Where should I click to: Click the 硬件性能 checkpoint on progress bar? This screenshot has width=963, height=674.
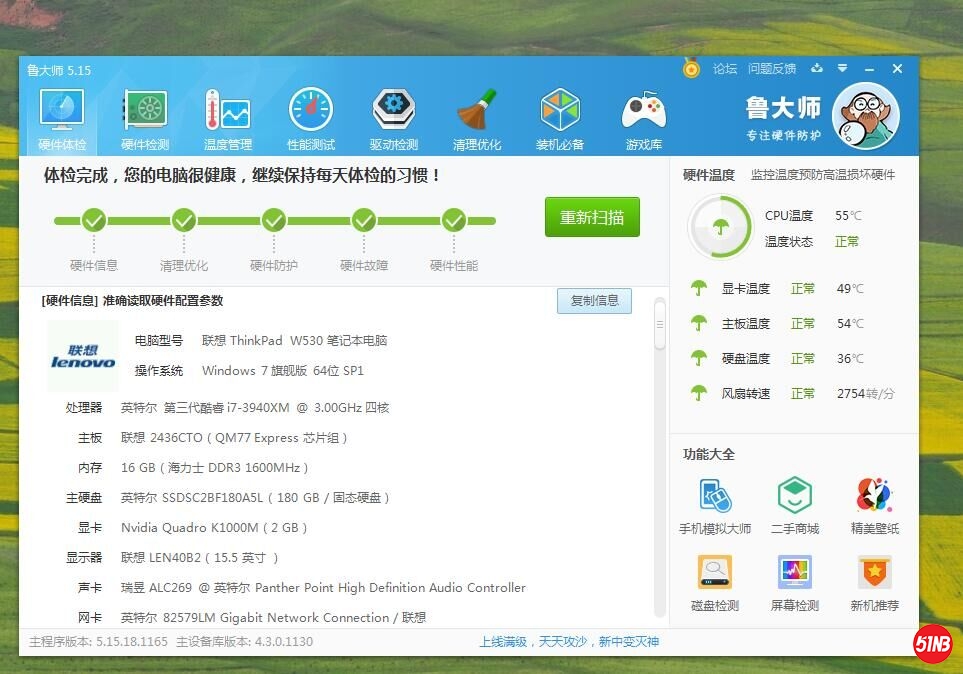[452, 219]
